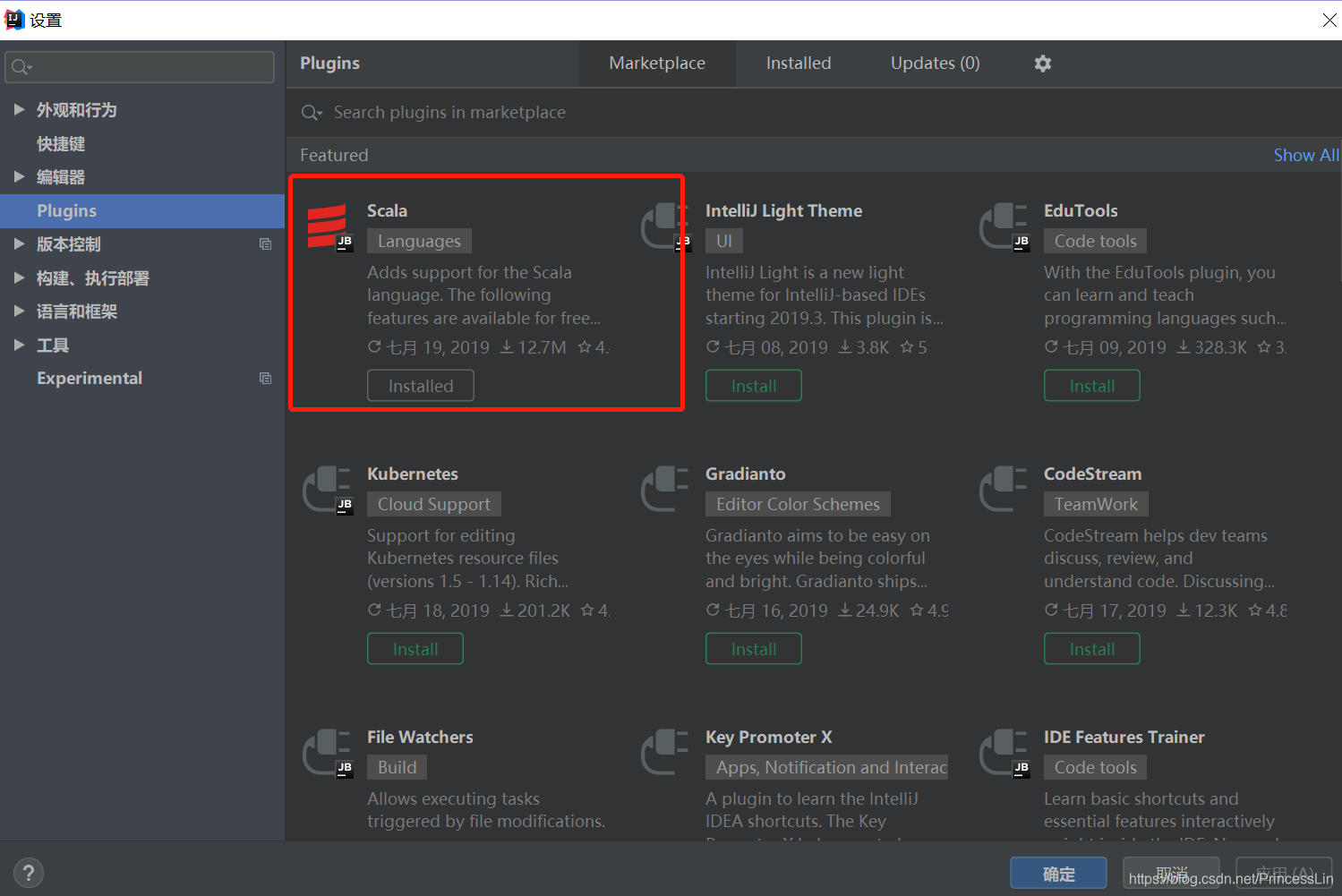Click the EduTools plugin icon
The height and width of the screenshot is (896, 1342).
pyautogui.click(x=1004, y=226)
